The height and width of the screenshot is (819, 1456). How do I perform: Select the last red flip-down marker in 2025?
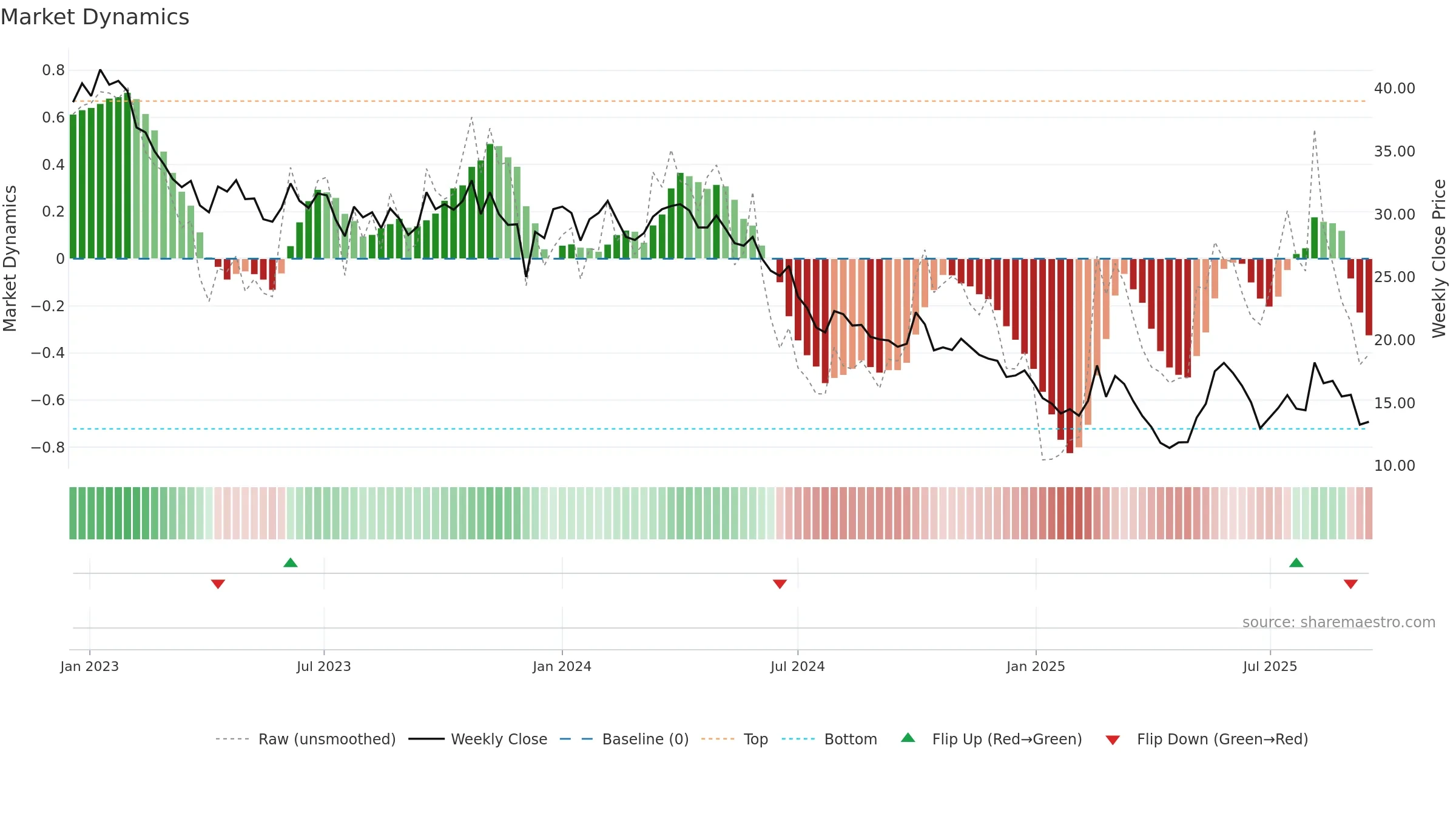1350,584
